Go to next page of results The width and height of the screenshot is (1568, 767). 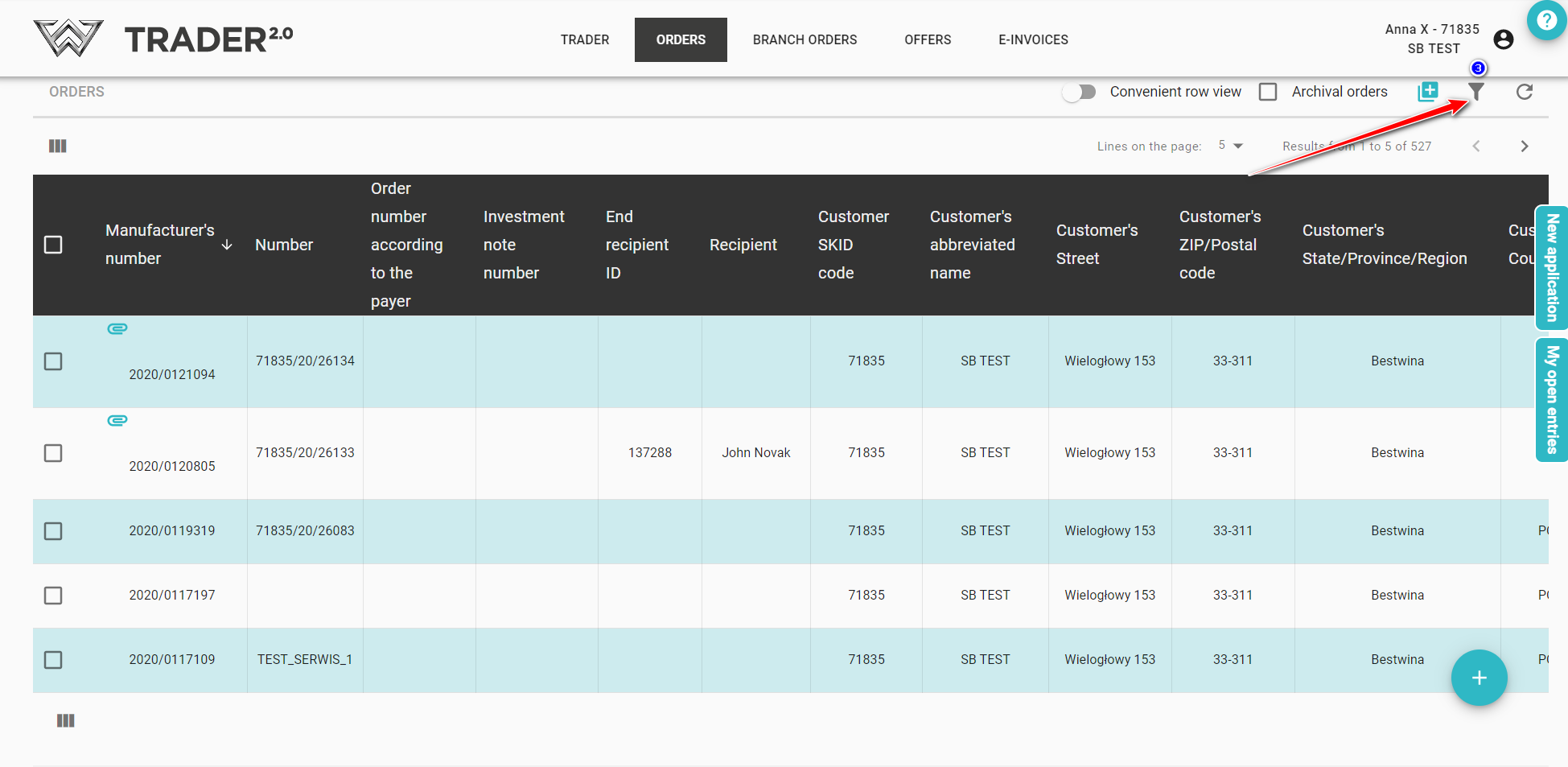(1524, 146)
